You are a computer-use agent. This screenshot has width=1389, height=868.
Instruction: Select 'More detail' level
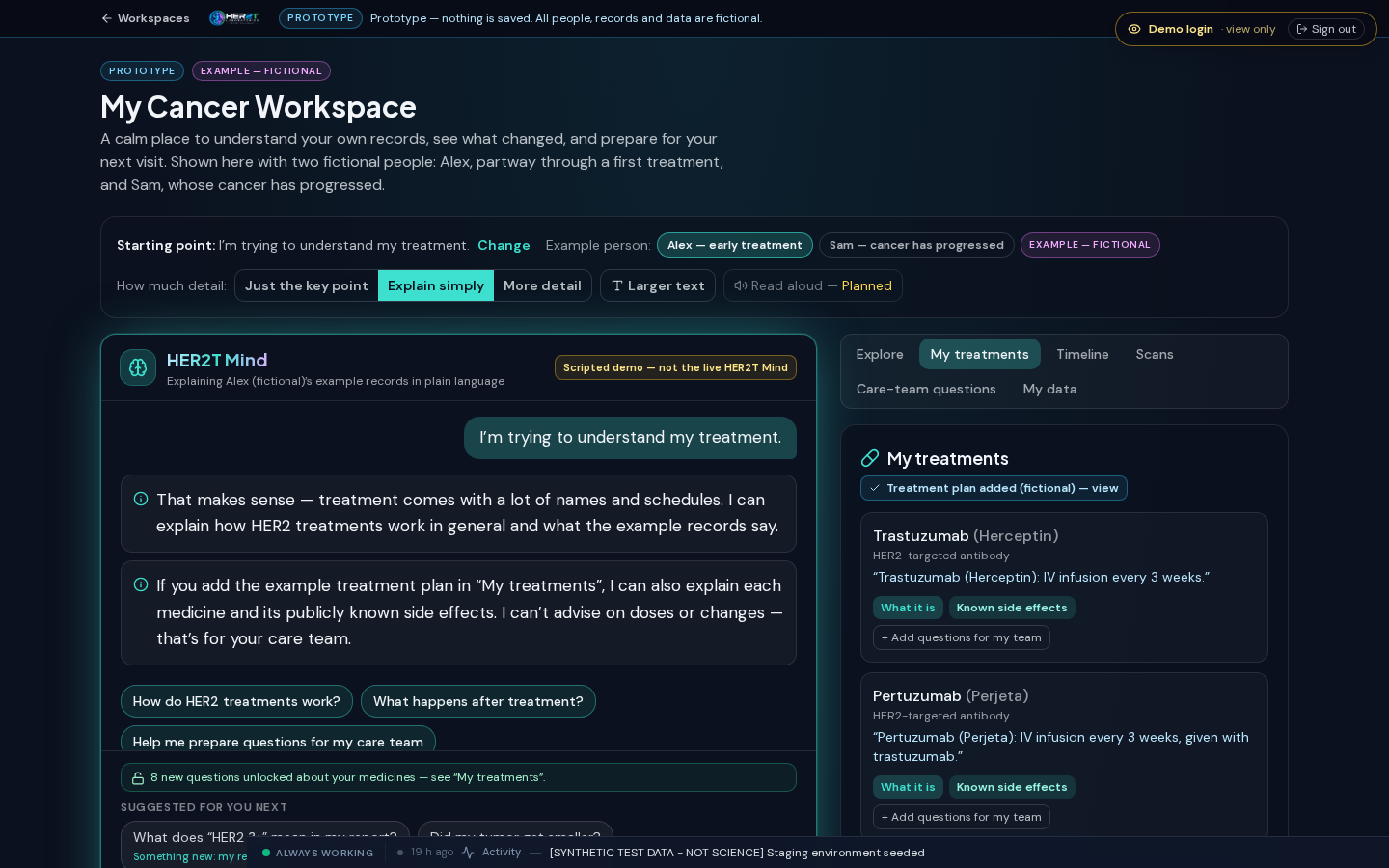[x=542, y=285]
